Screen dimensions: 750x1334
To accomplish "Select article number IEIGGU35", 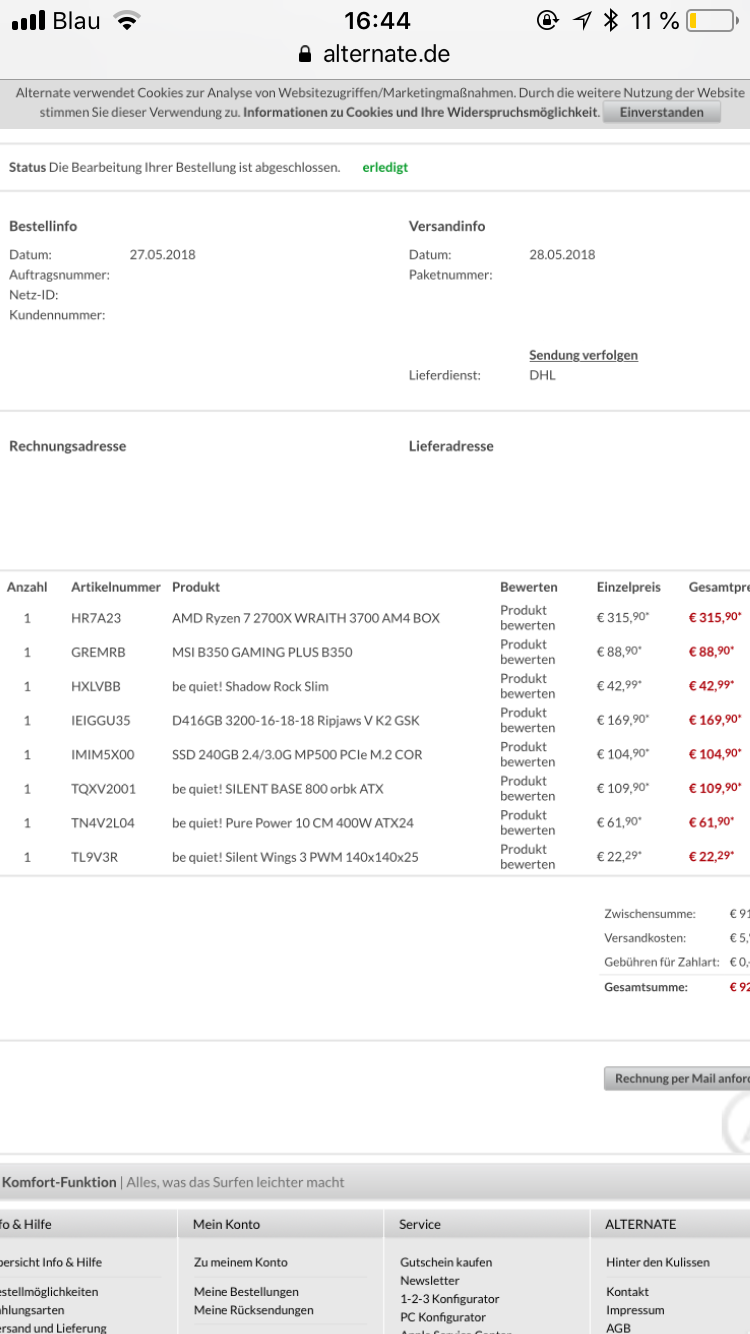I will pyautogui.click(x=101, y=720).
